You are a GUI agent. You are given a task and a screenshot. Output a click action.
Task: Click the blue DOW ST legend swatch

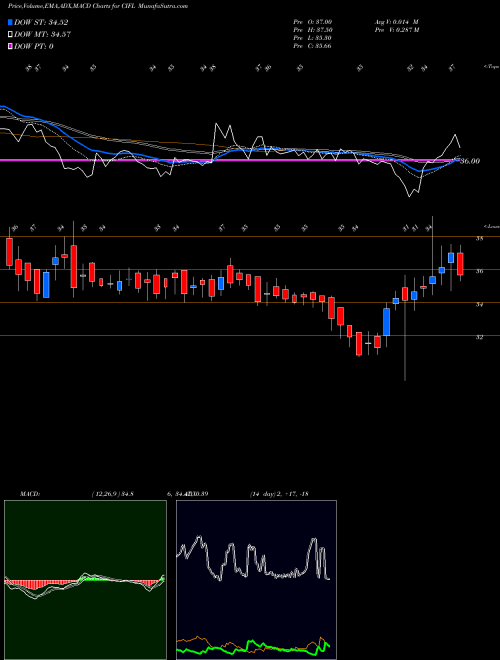10,22
